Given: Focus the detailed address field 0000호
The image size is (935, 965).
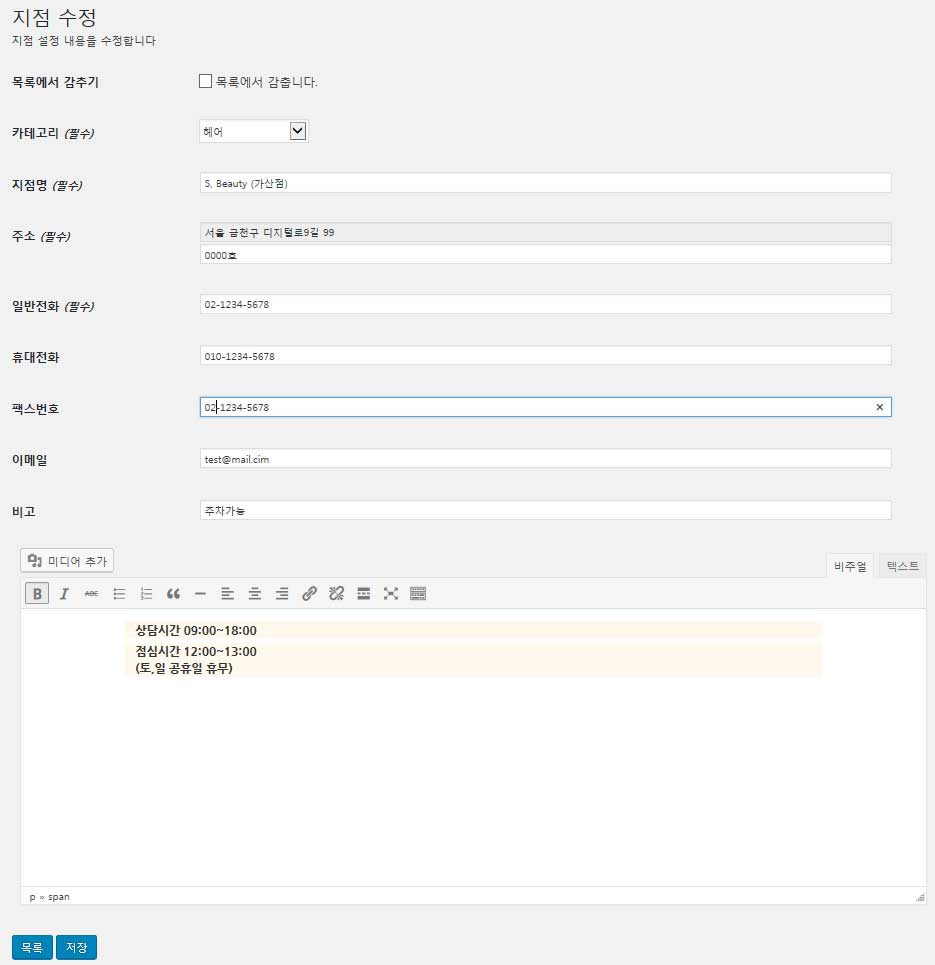Looking at the screenshot, I should click(x=545, y=254).
